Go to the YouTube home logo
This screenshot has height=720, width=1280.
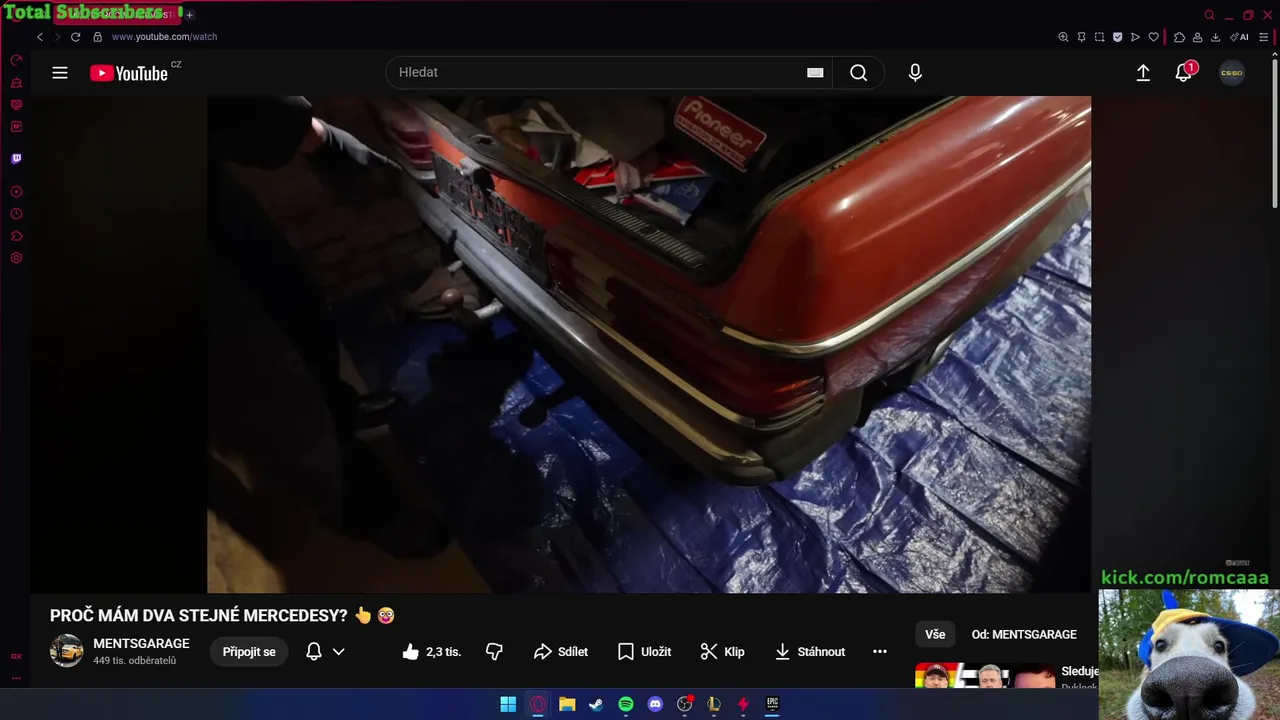coord(129,73)
